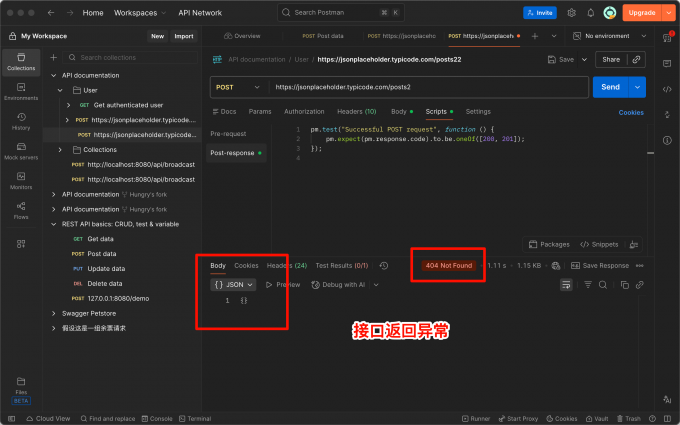Click the New button

pos(157,36)
